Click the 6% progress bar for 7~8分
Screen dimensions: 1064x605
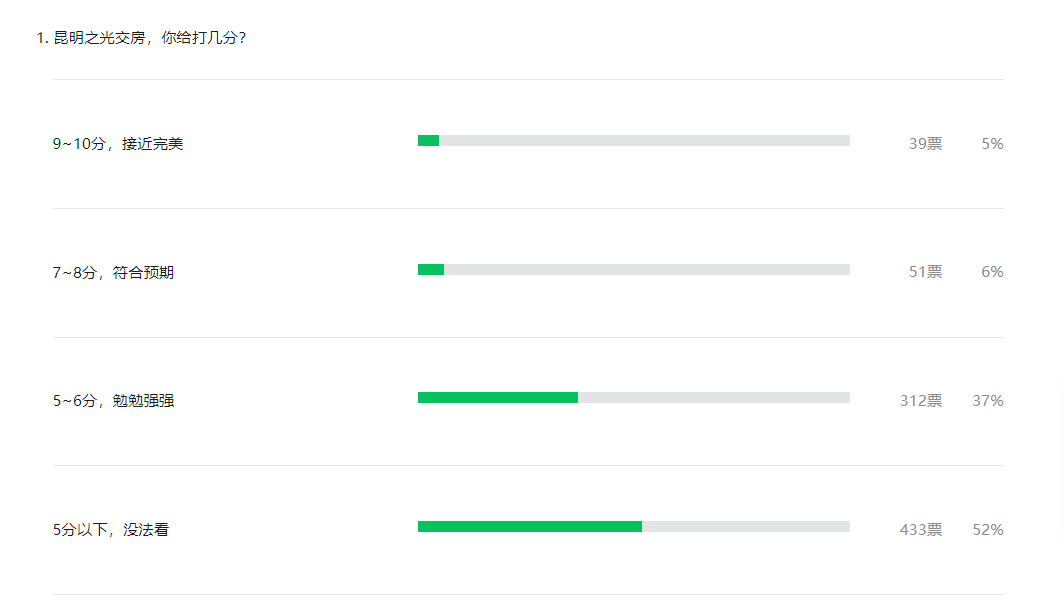(x=634, y=269)
